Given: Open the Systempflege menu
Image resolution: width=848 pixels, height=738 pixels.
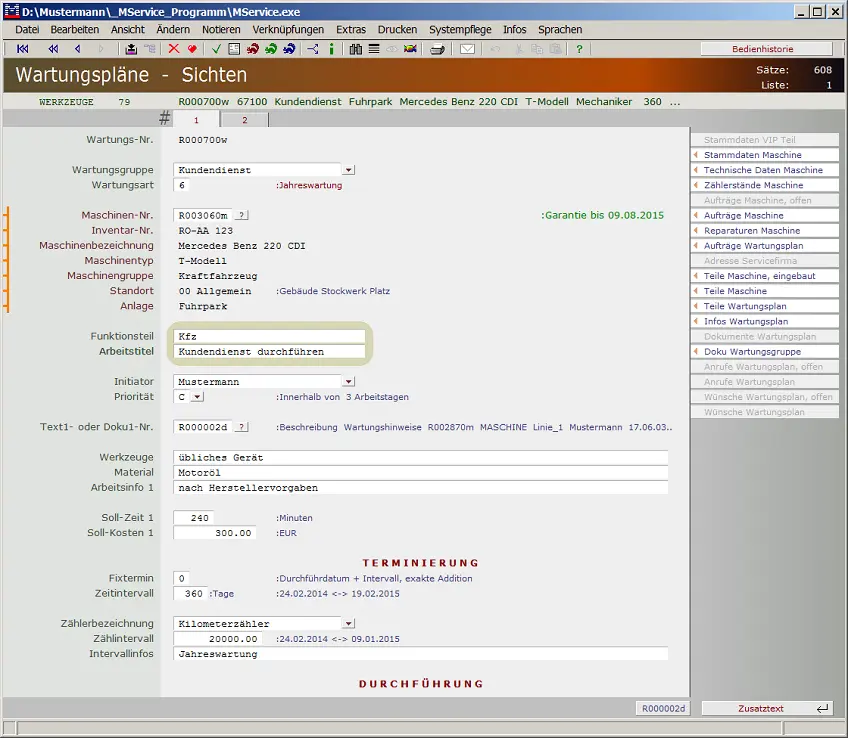Looking at the screenshot, I should click(460, 30).
